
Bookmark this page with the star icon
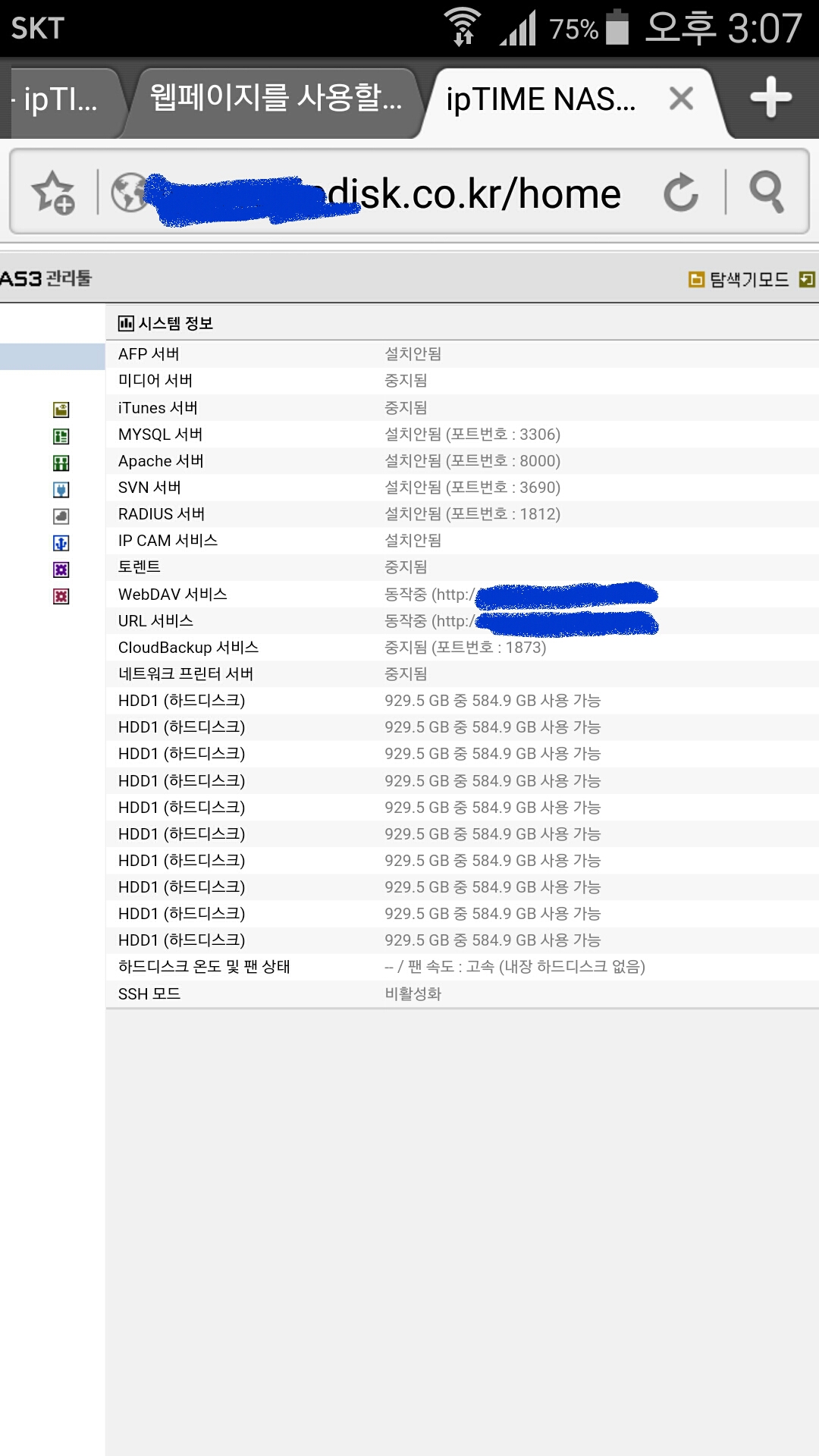coord(53,193)
